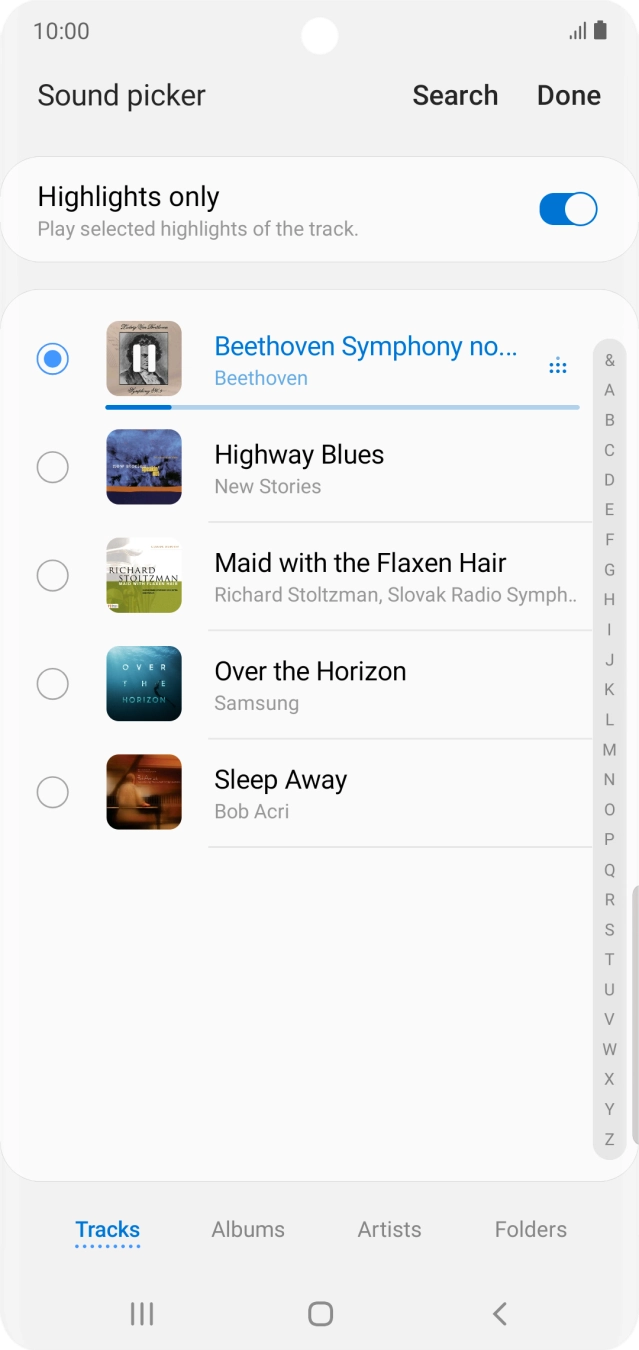This screenshot has height=1350, width=639.
Task: Tap Maid with the Flaxen Hair cover
Action: coord(144,575)
